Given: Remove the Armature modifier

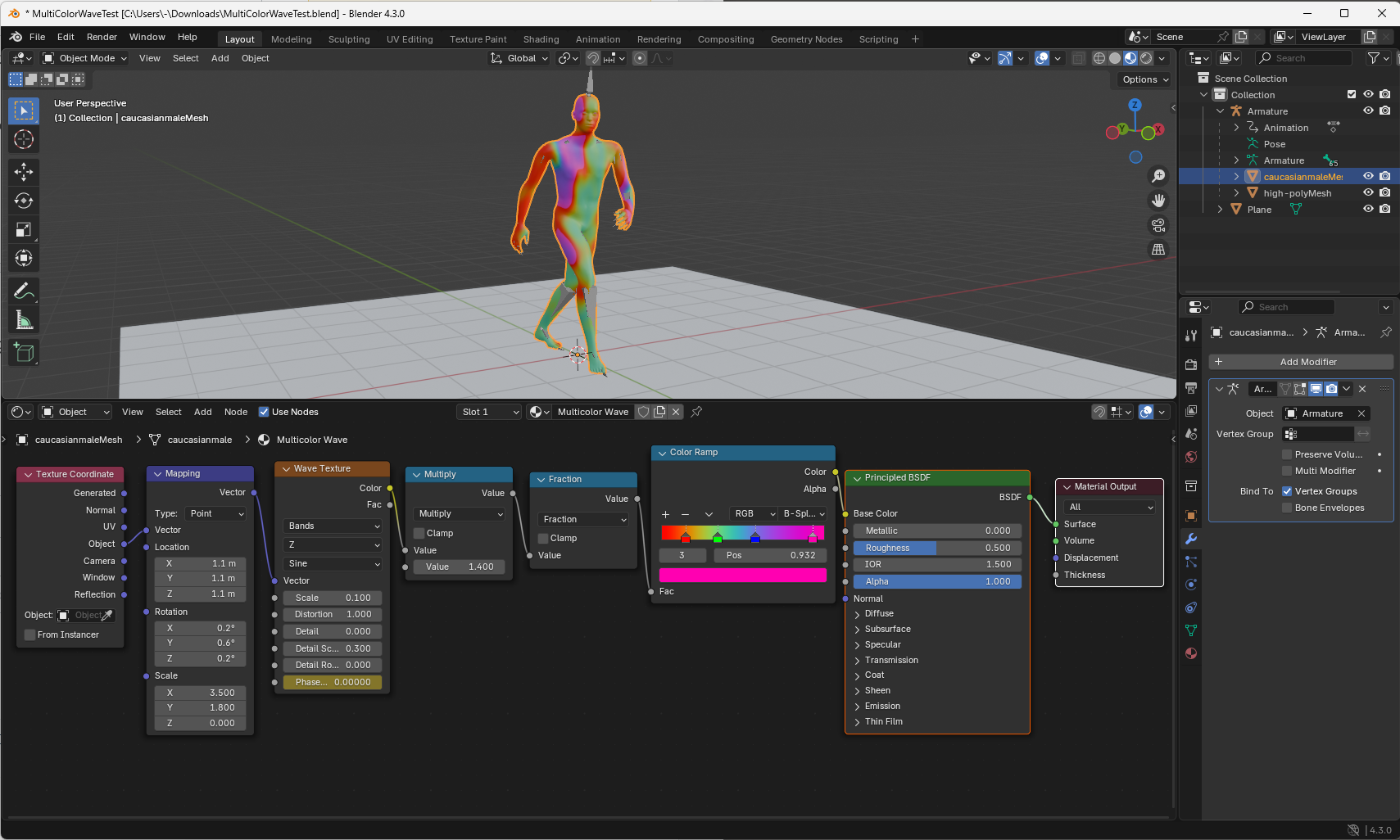Looking at the screenshot, I should click(x=1362, y=389).
